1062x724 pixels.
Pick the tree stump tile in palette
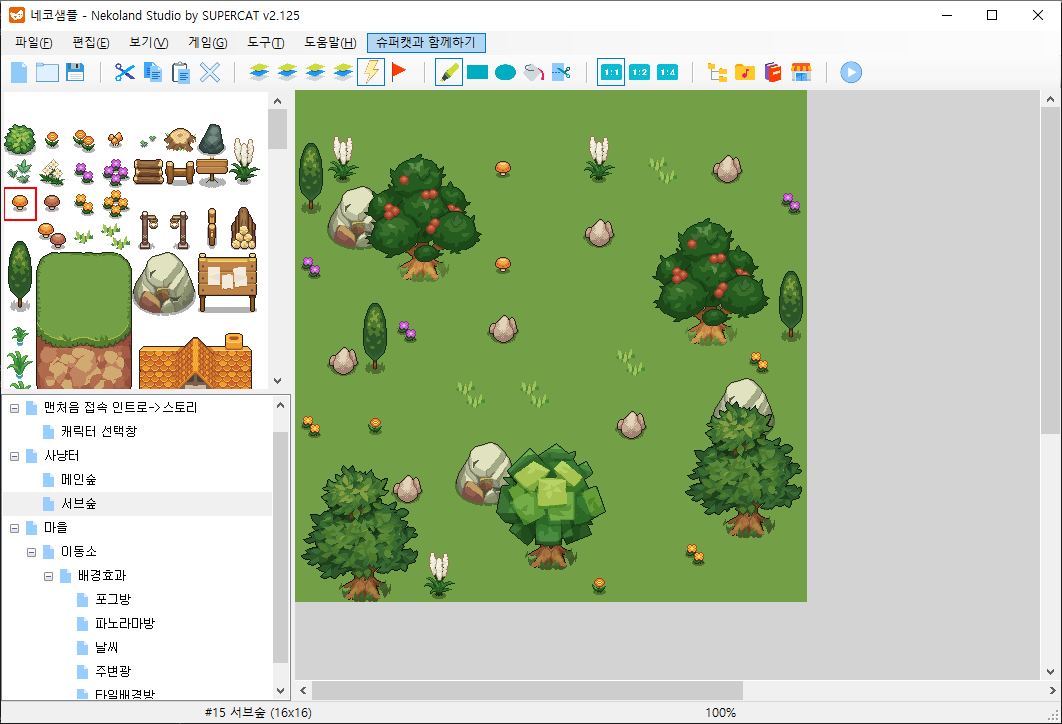point(180,140)
